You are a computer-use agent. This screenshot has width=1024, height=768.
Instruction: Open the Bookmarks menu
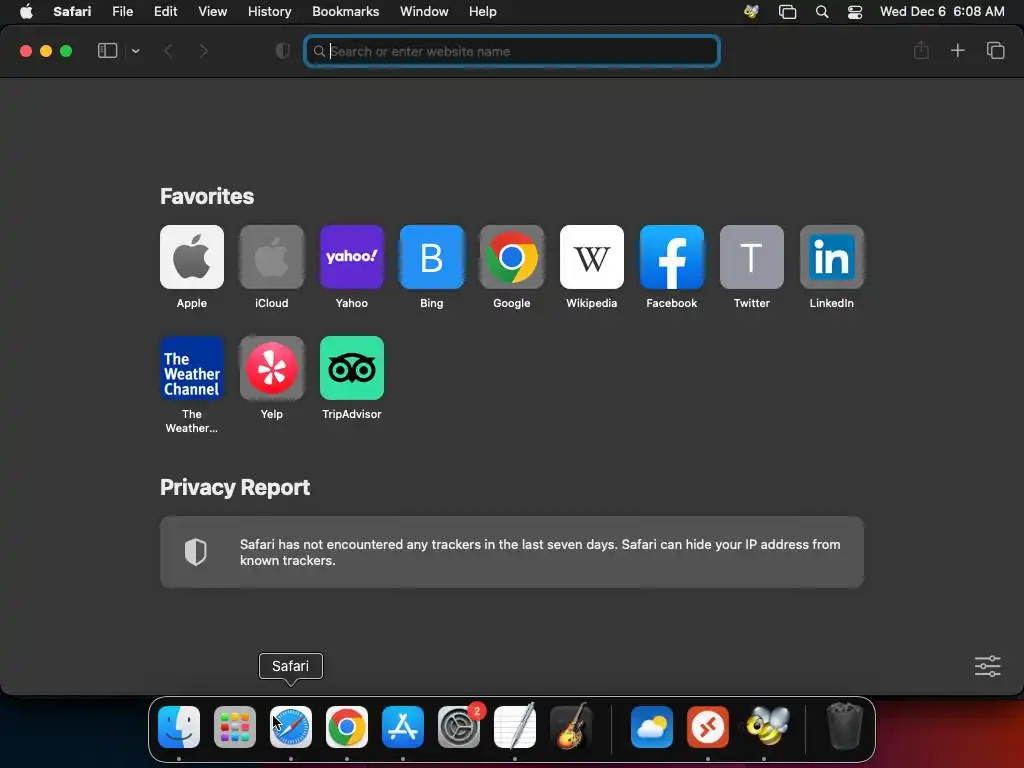click(345, 11)
